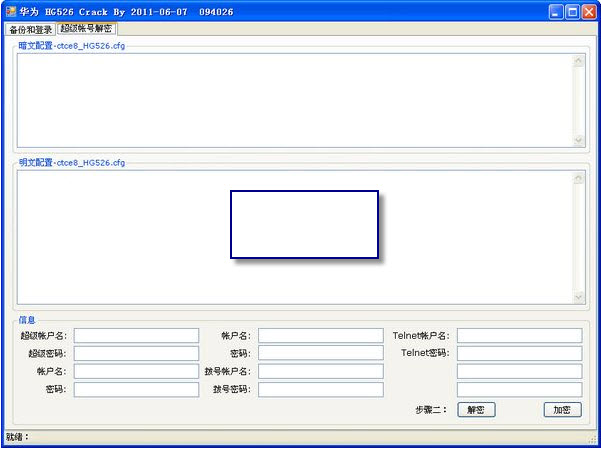Minimize the HG526 Crack window
601x449 pixels.
click(556, 12)
